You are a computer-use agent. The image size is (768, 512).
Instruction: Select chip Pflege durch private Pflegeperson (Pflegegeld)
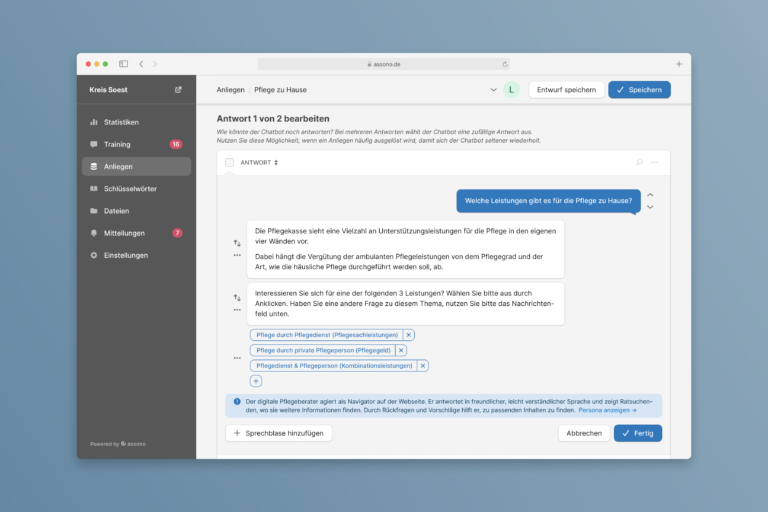pyautogui.click(x=323, y=350)
